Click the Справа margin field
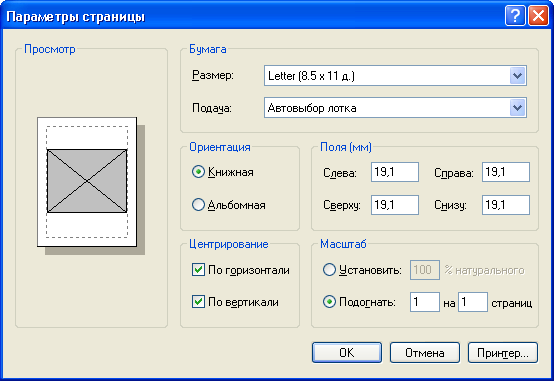554x381 pixels. pyautogui.click(x=506, y=172)
